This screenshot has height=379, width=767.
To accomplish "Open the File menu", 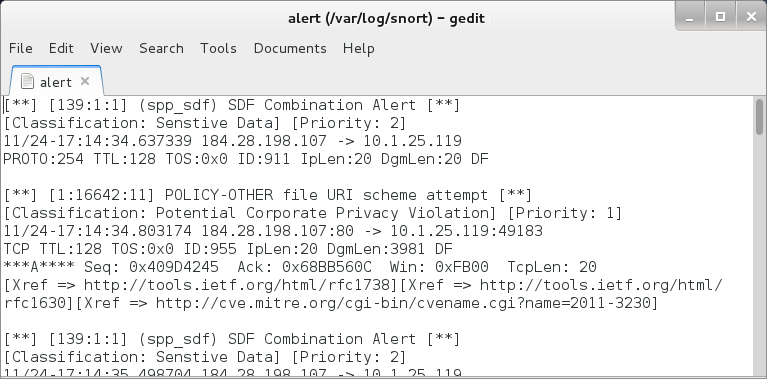I will (x=21, y=48).
